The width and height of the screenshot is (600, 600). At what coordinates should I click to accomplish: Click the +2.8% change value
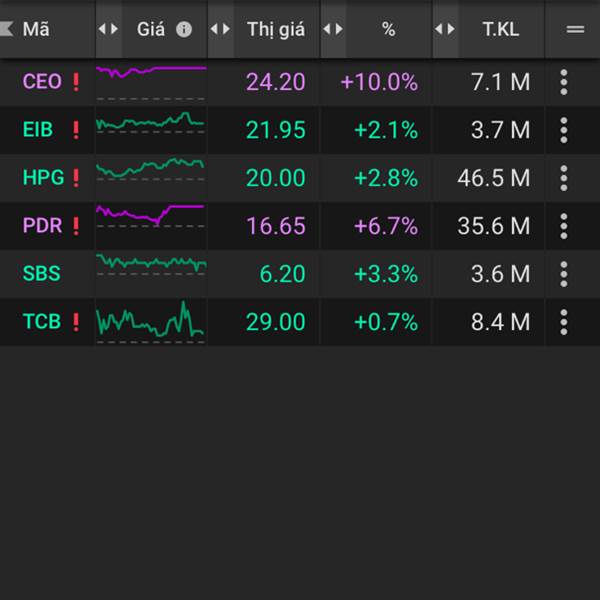coord(386,178)
